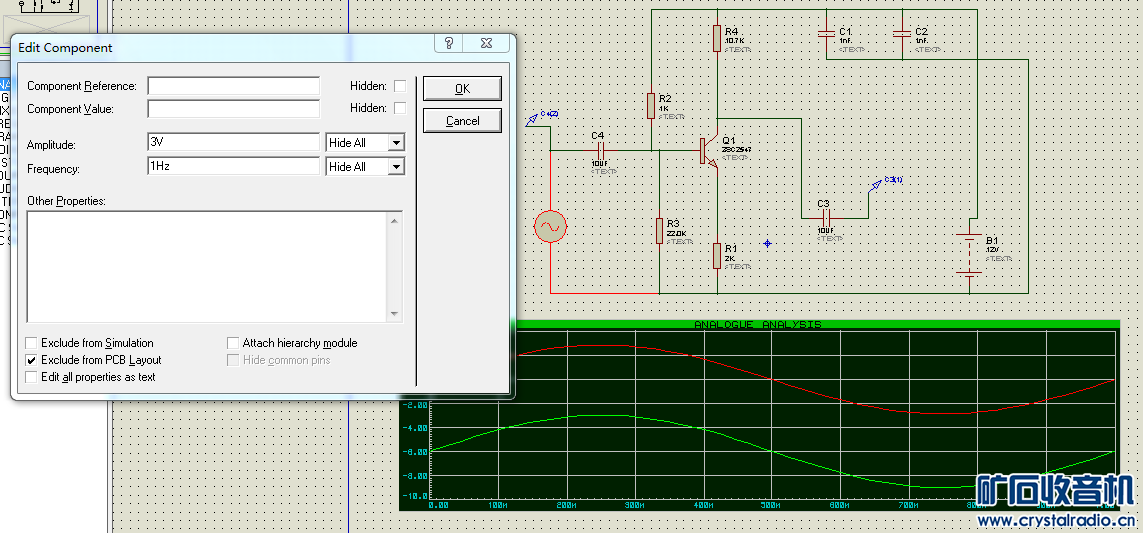This screenshot has height=533, width=1143.
Task: Select capacitor C1 symbol
Action: pyautogui.click(x=826, y=34)
